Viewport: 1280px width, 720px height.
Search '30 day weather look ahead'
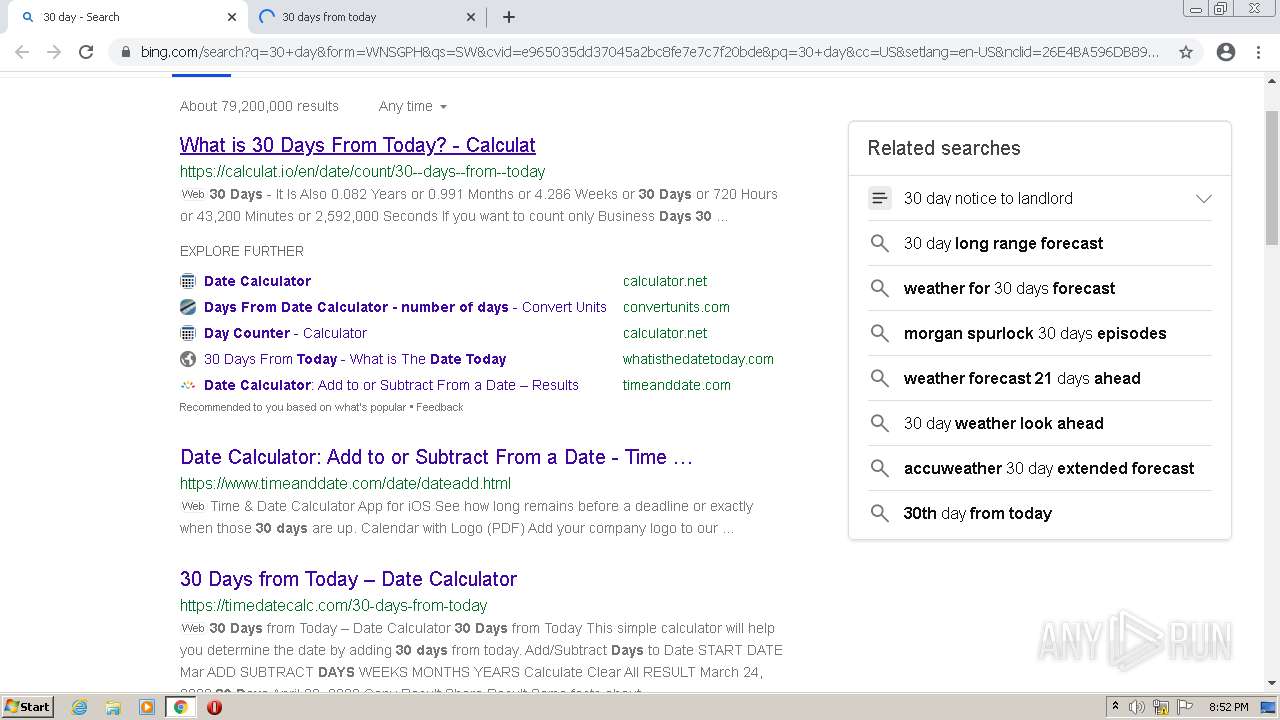click(x=1003, y=423)
